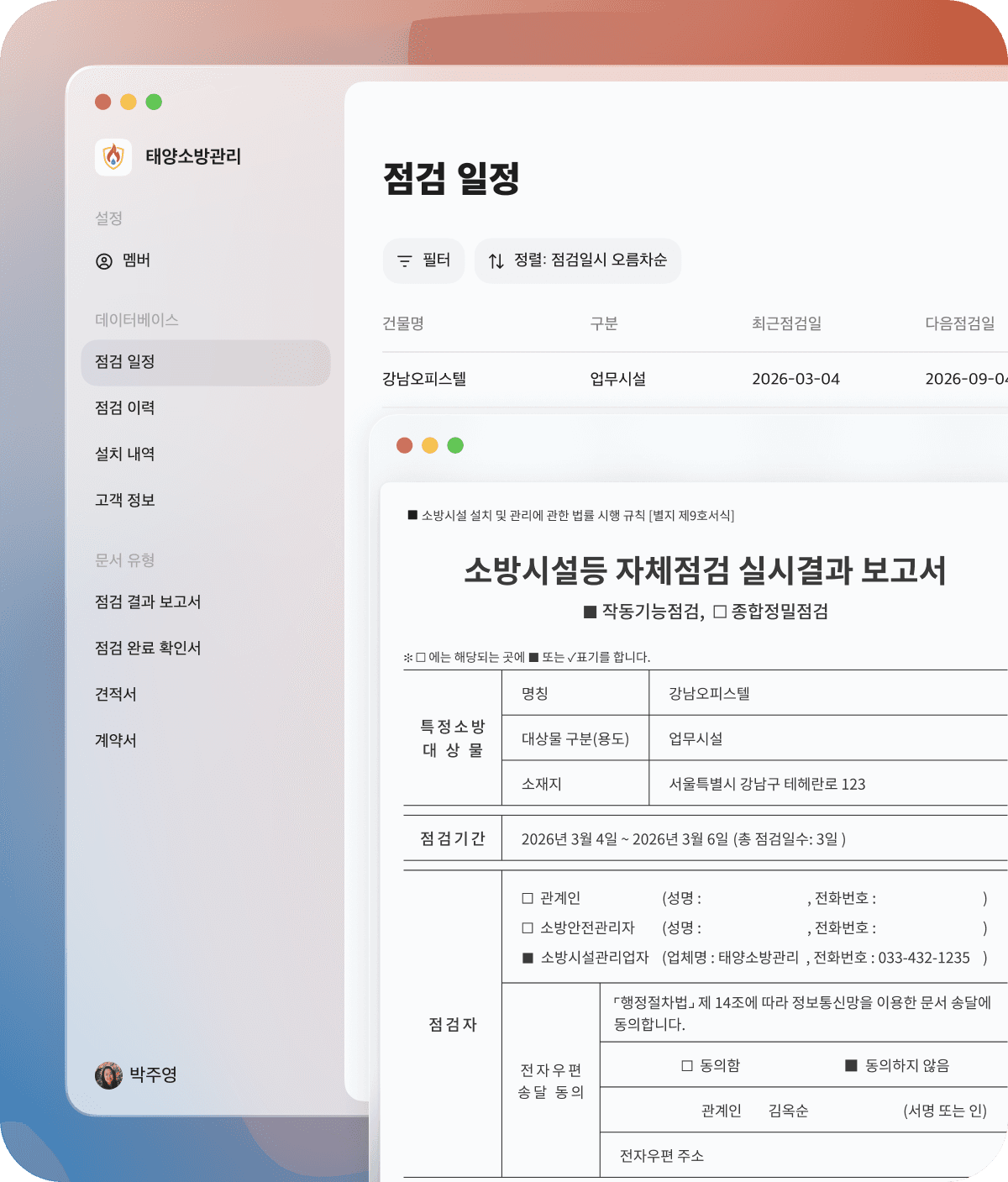The width and height of the screenshot is (1008, 1182).
Task: Click the 멤버 person icon in sidebar
Action: tap(104, 261)
